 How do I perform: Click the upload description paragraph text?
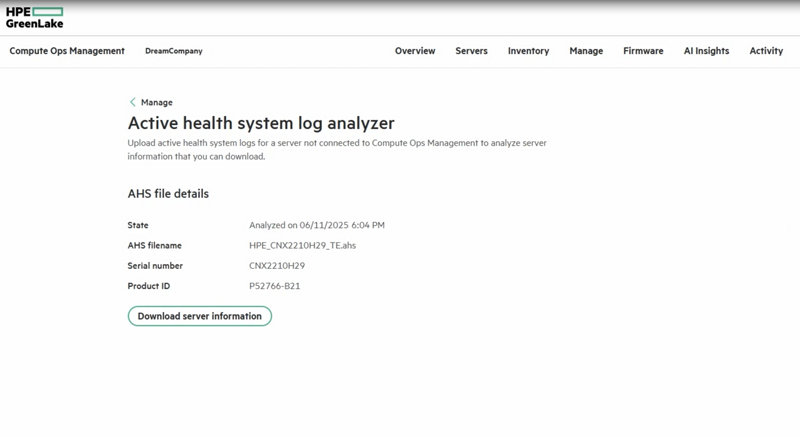tap(337, 150)
